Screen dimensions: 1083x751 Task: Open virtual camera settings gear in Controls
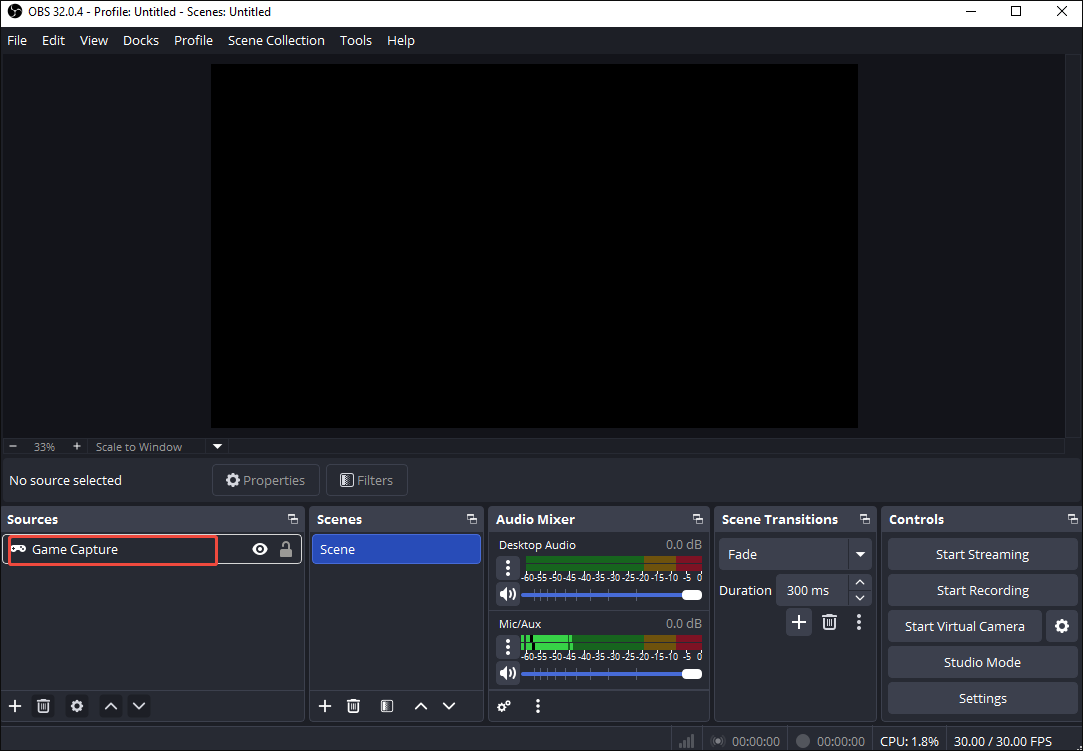(x=1061, y=626)
